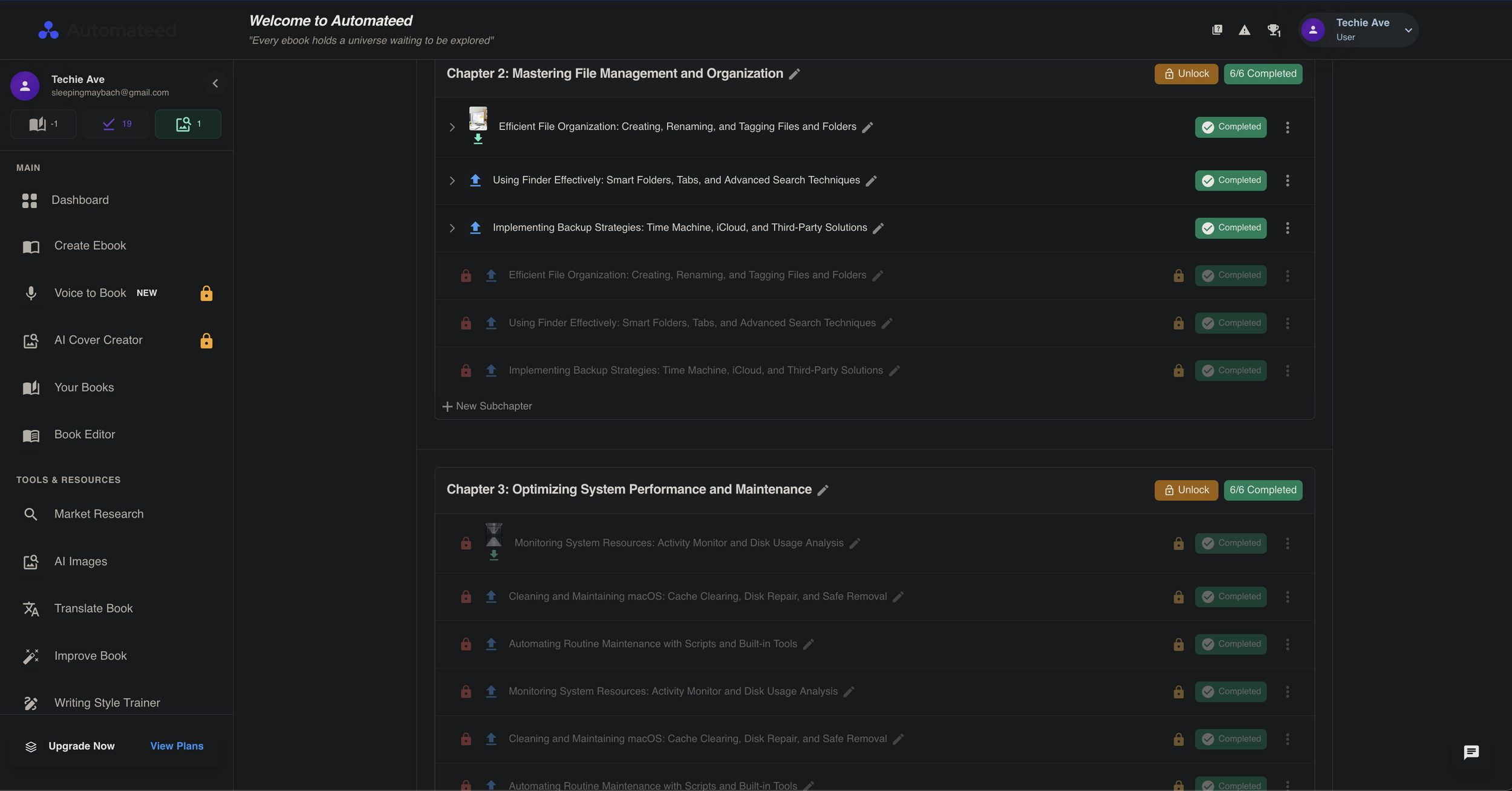The width and height of the screenshot is (1512, 791).
Task: Toggle Completed on Monitoring System Resources subchapter
Action: tap(1231, 543)
